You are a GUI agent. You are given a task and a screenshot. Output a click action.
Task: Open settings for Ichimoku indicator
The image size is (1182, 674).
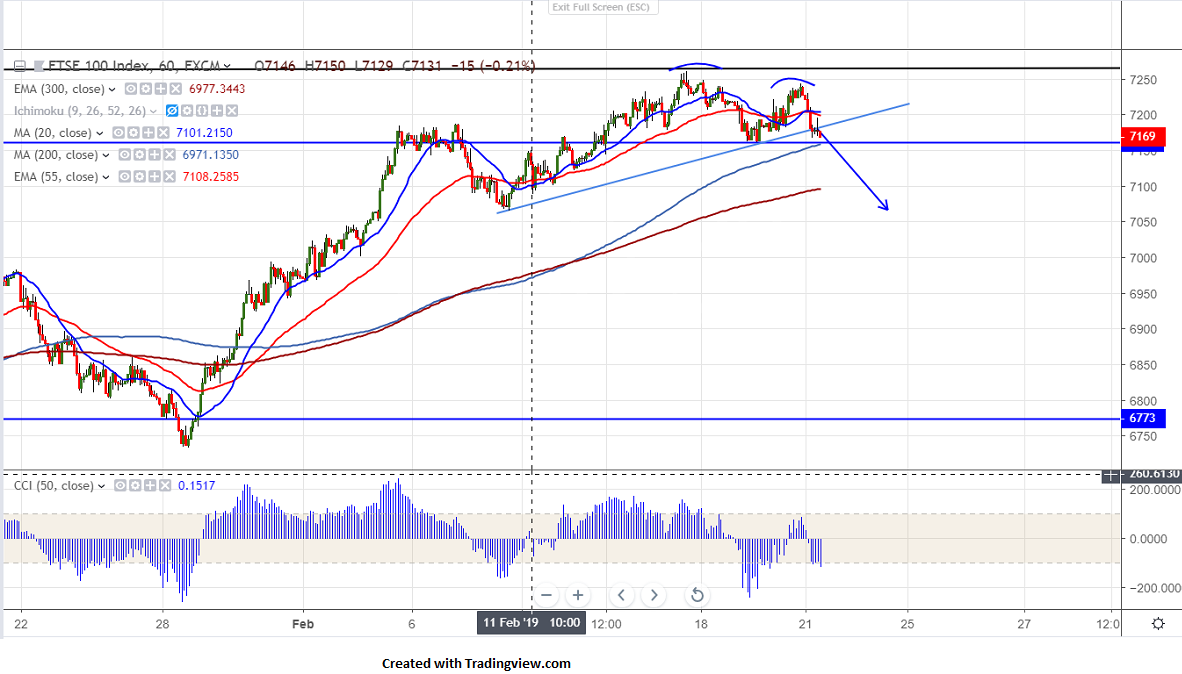[x=187, y=111]
